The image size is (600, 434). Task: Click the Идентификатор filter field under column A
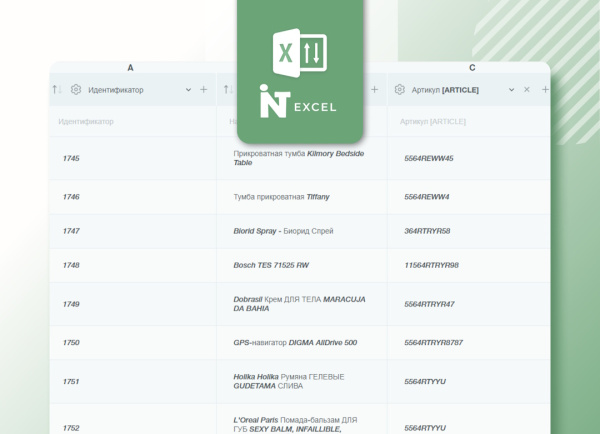tap(130, 122)
